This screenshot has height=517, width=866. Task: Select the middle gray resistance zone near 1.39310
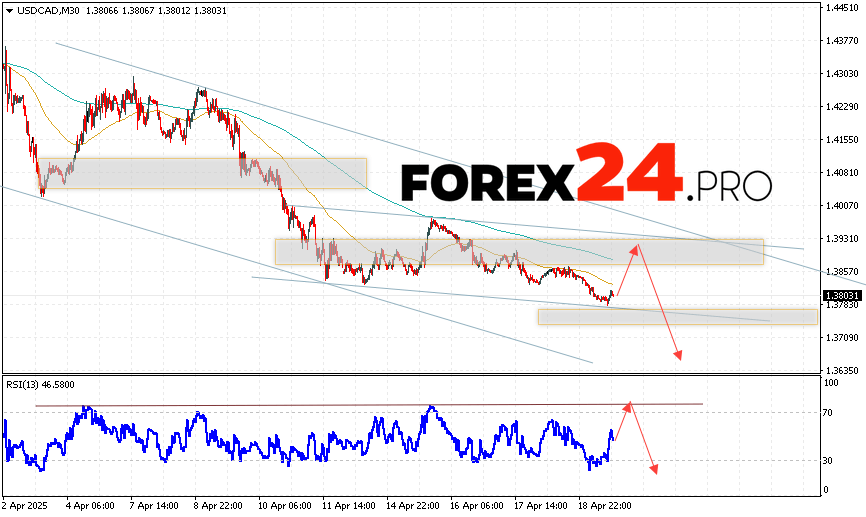click(x=520, y=251)
